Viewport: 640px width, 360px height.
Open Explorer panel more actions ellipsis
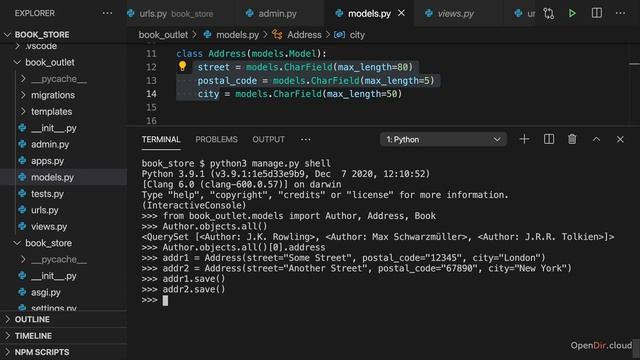point(107,13)
